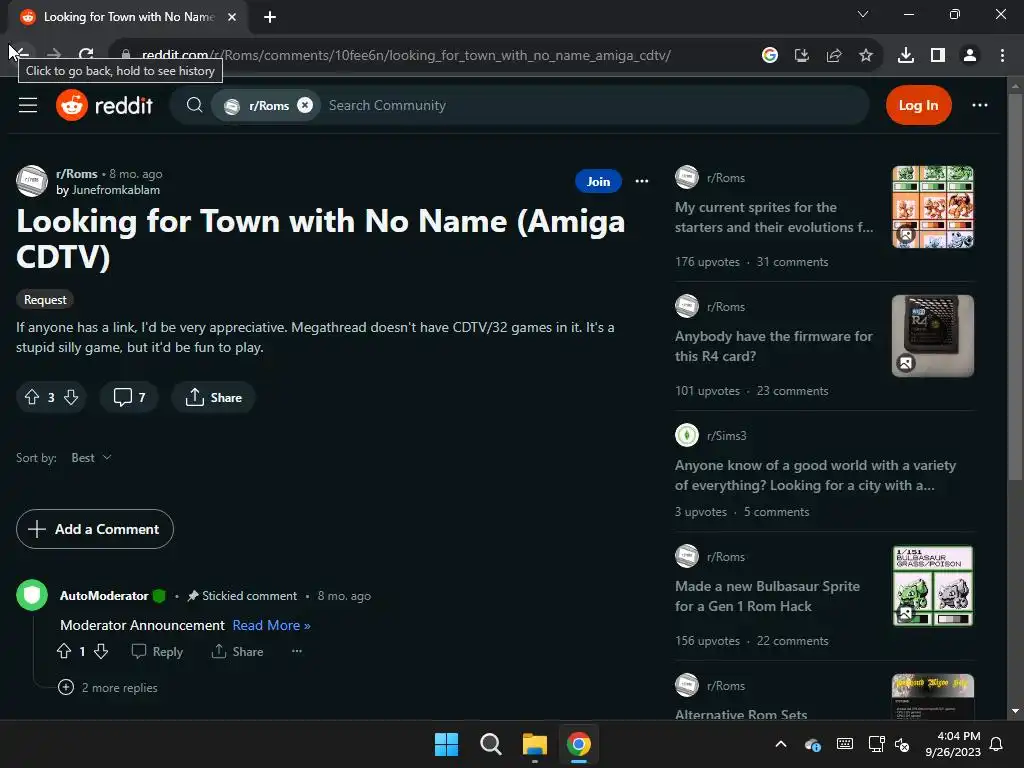Image resolution: width=1024 pixels, height=768 pixels.
Task: Open the post overflow options menu
Action: point(642,182)
